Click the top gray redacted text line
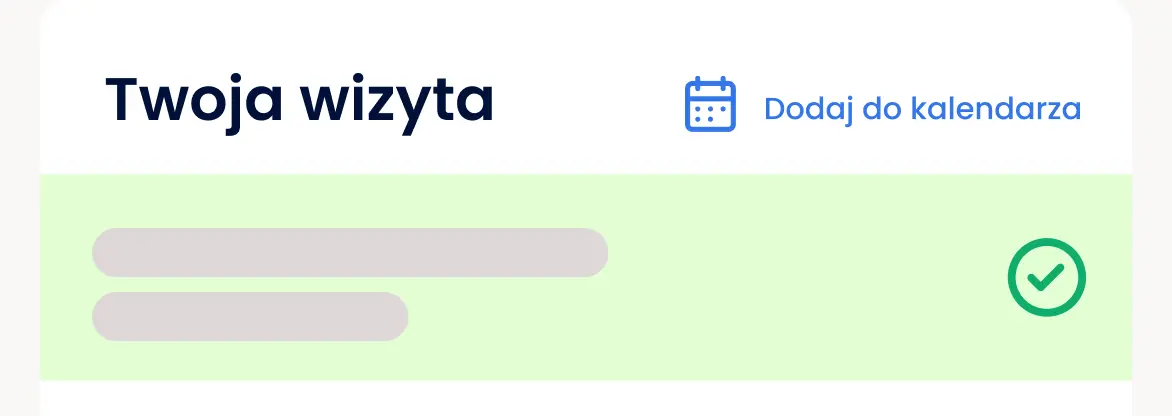This screenshot has height=416, width=1172. tap(350, 252)
